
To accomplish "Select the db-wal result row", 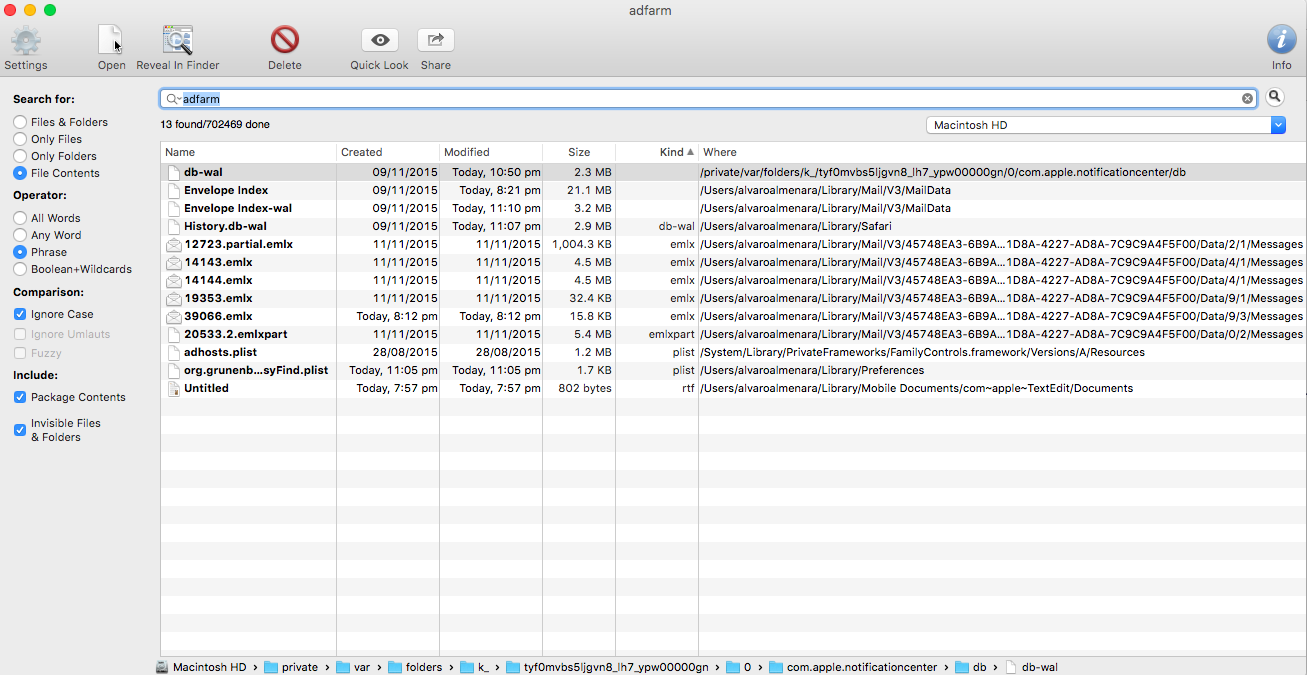I will (x=733, y=172).
